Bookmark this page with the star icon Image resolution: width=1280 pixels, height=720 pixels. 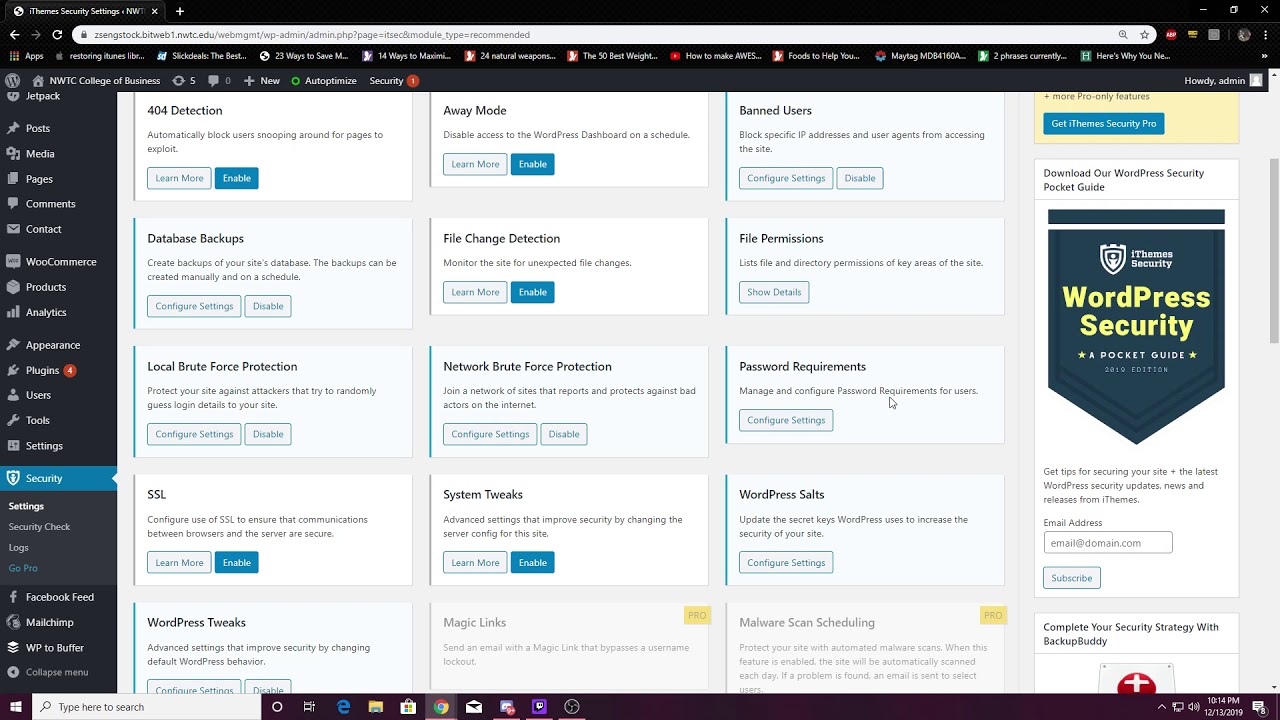1145,34
